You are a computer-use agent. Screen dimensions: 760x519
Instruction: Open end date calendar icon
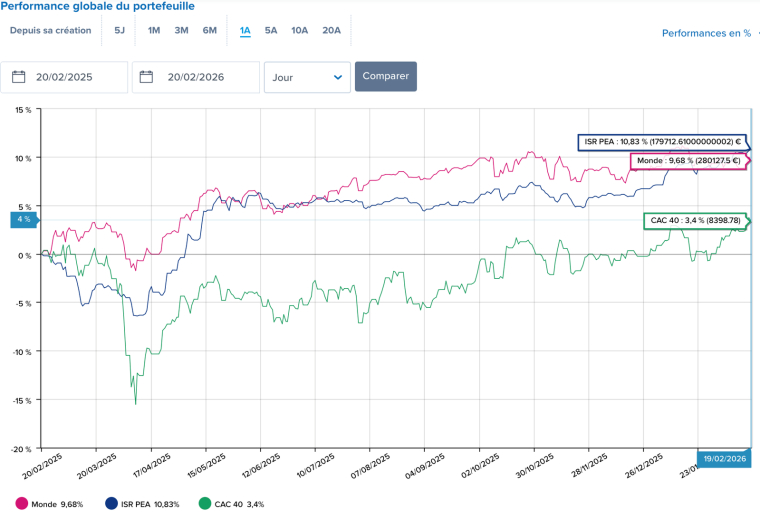point(147,77)
